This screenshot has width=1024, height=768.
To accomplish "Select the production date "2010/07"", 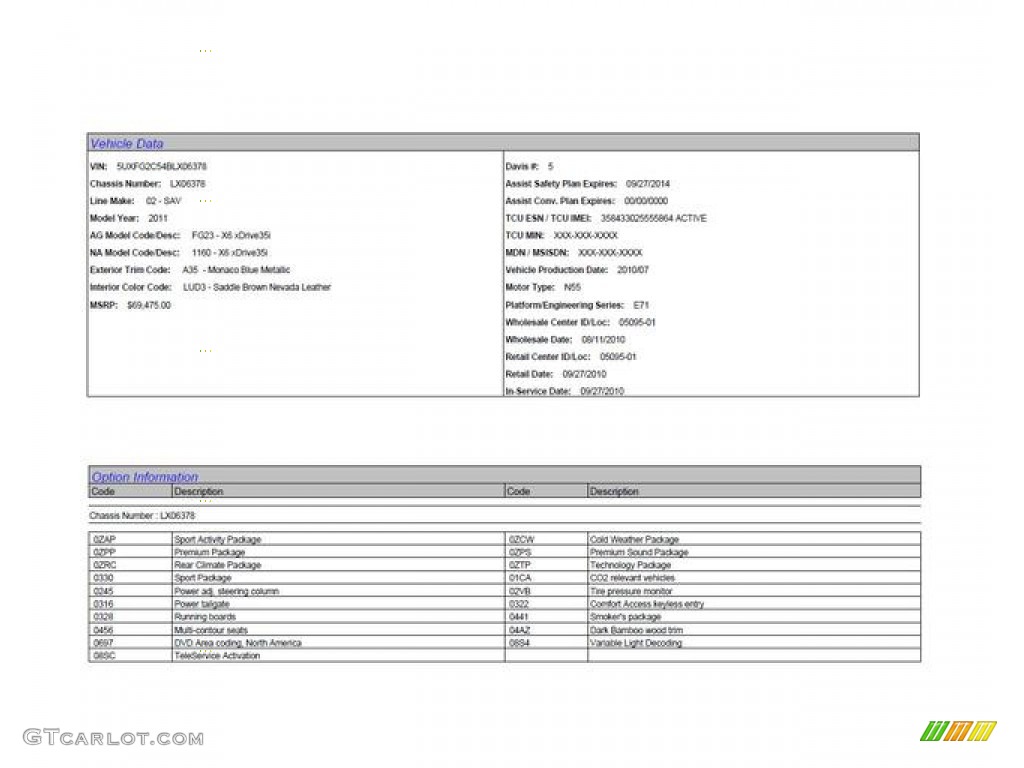I will (633, 270).
